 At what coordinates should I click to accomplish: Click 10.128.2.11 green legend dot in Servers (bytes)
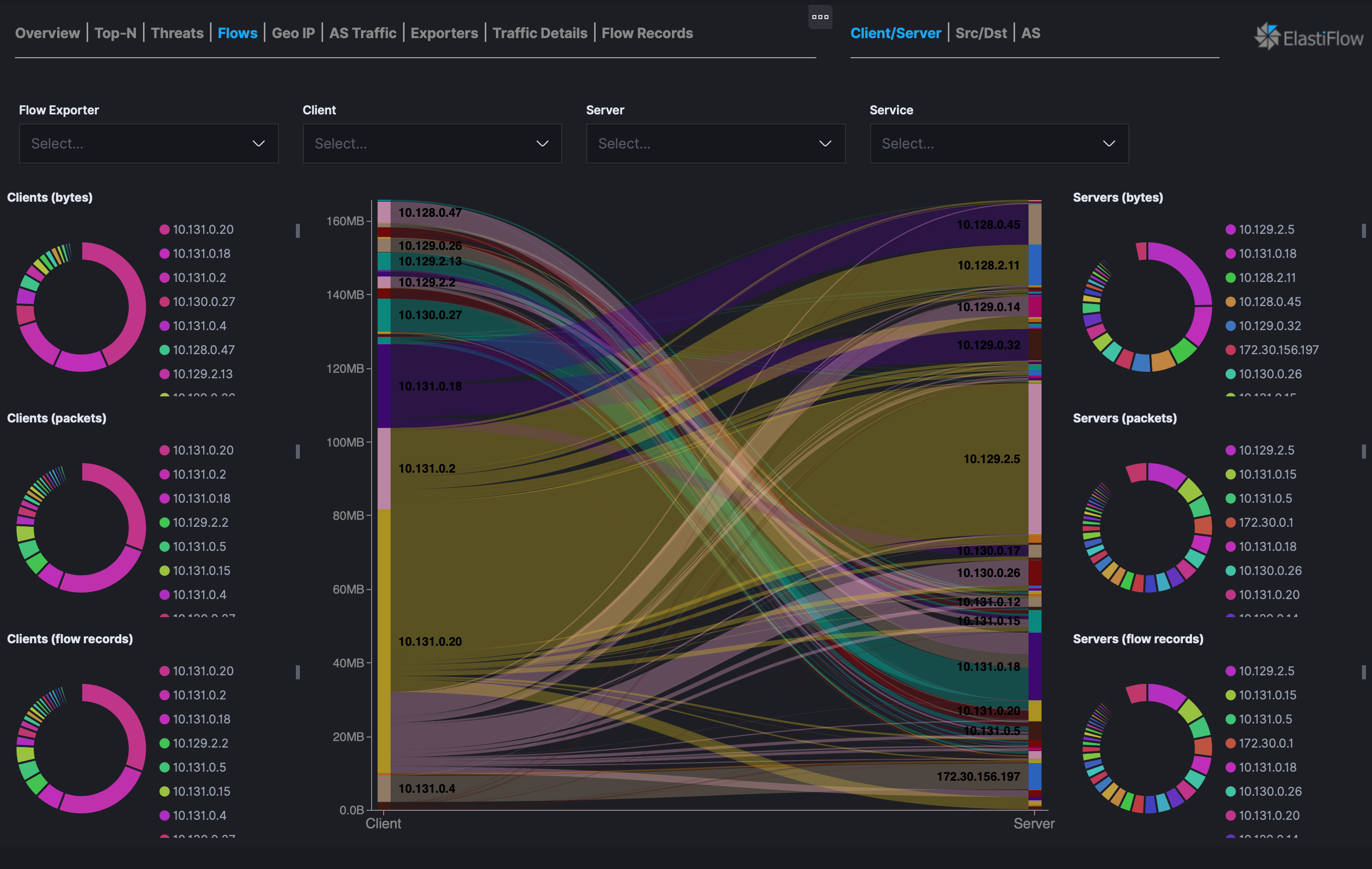(x=1231, y=277)
